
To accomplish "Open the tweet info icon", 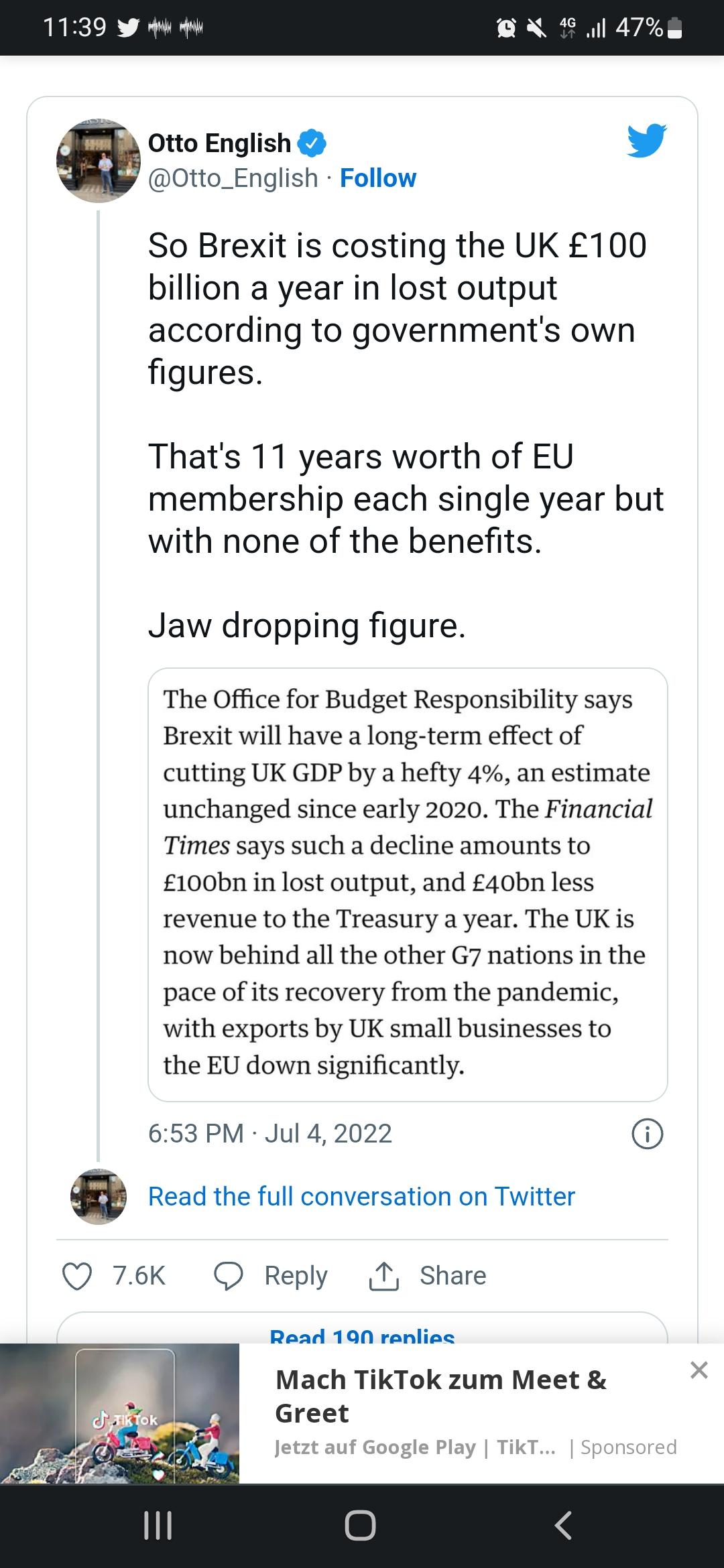I will [x=648, y=1134].
